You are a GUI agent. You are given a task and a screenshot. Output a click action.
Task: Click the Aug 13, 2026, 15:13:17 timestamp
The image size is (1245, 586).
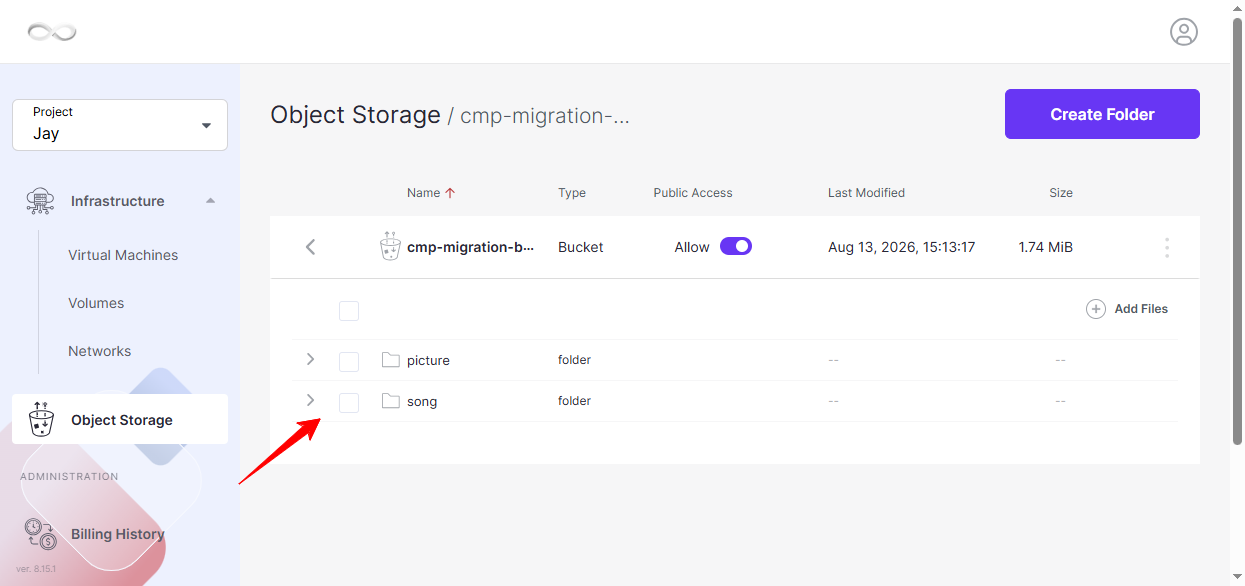click(x=901, y=247)
